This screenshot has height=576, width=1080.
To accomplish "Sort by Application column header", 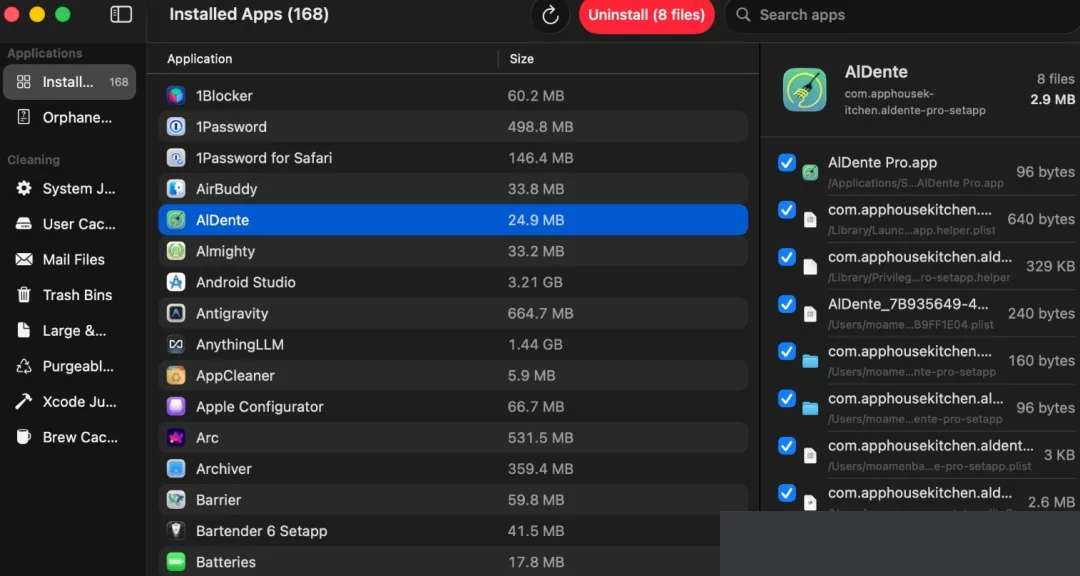I will [x=199, y=59].
